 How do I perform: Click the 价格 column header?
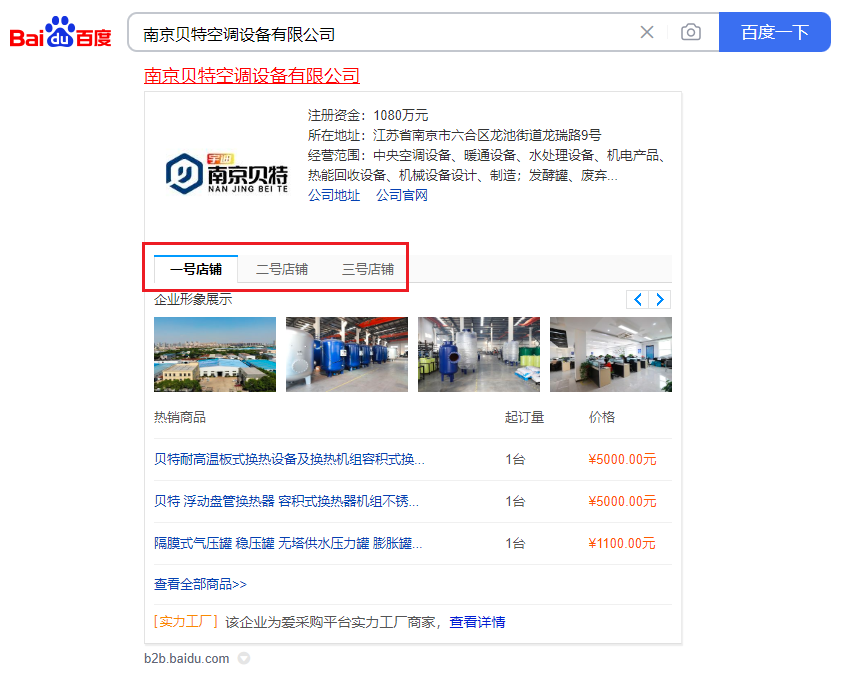point(602,417)
